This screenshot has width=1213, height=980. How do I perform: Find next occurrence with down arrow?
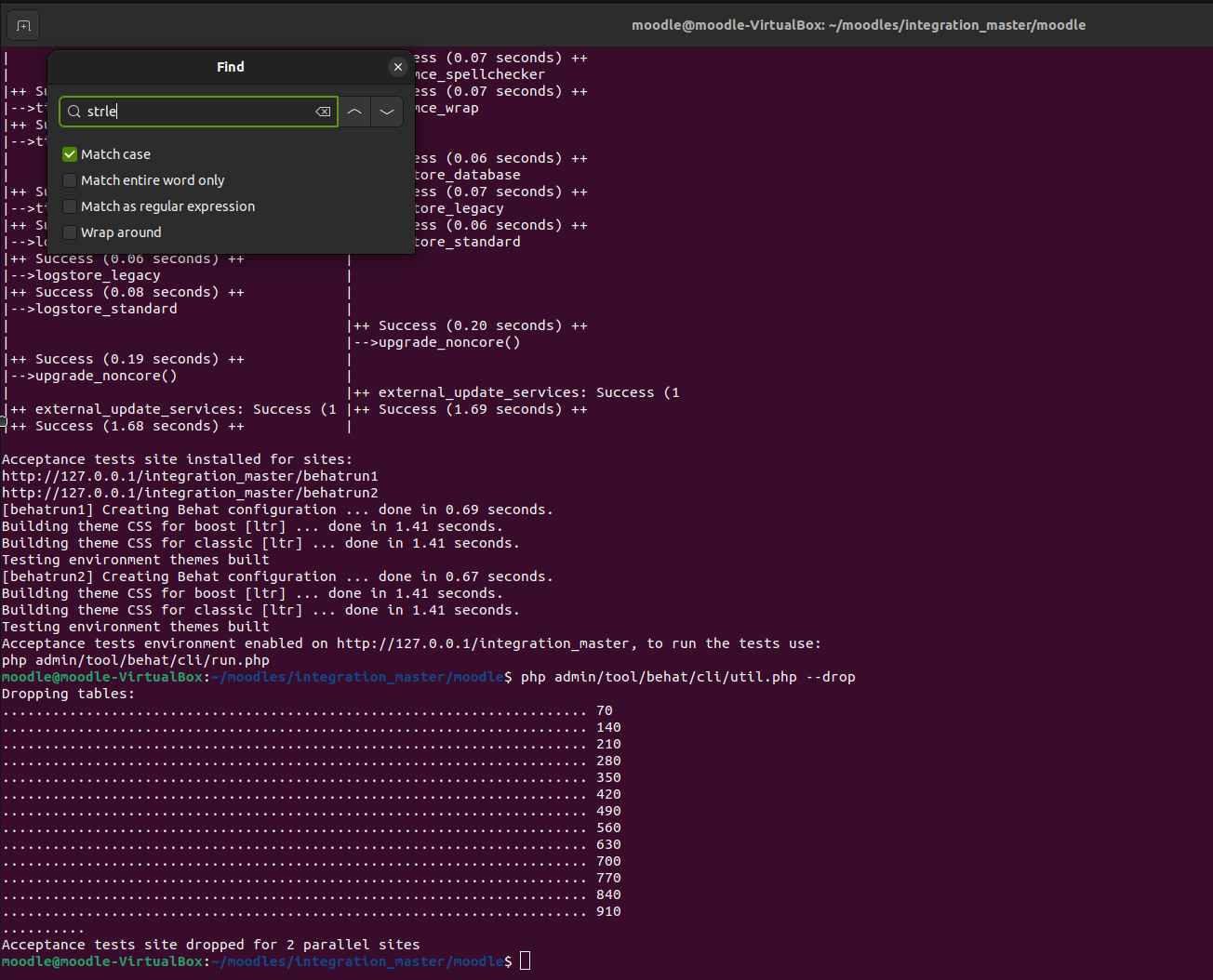point(387,112)
